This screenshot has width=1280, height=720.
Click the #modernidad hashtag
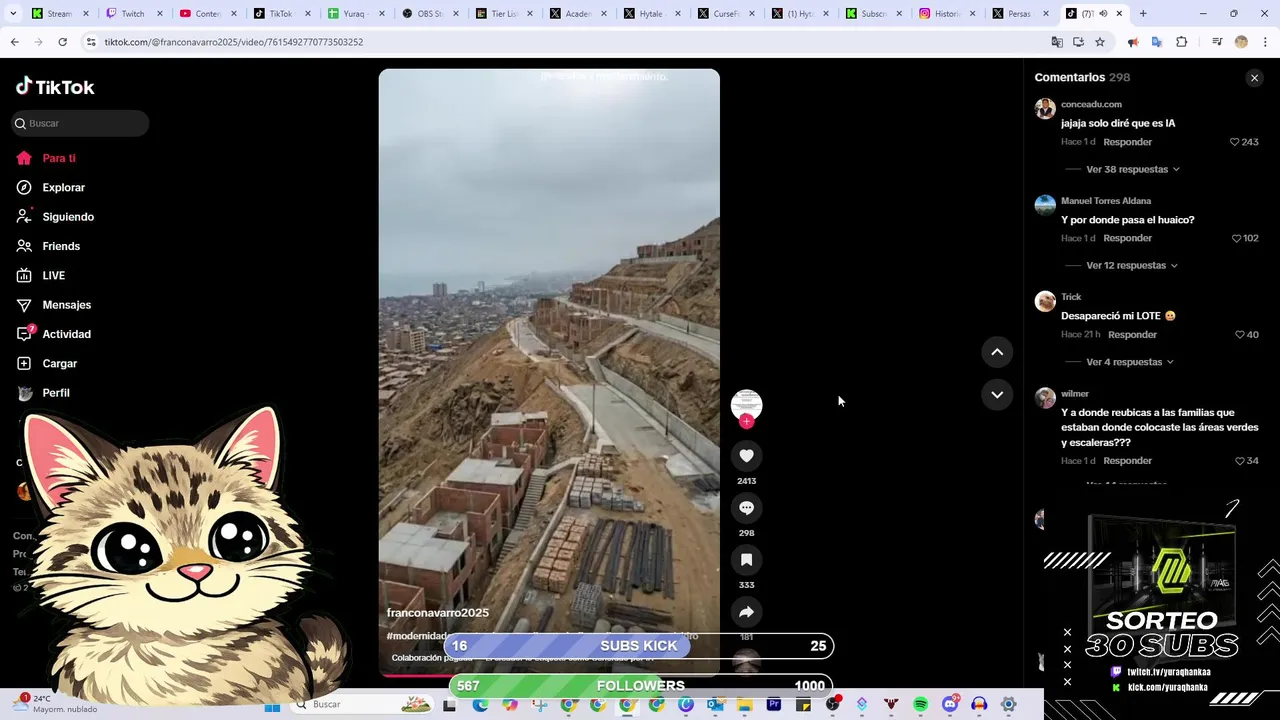417,636
